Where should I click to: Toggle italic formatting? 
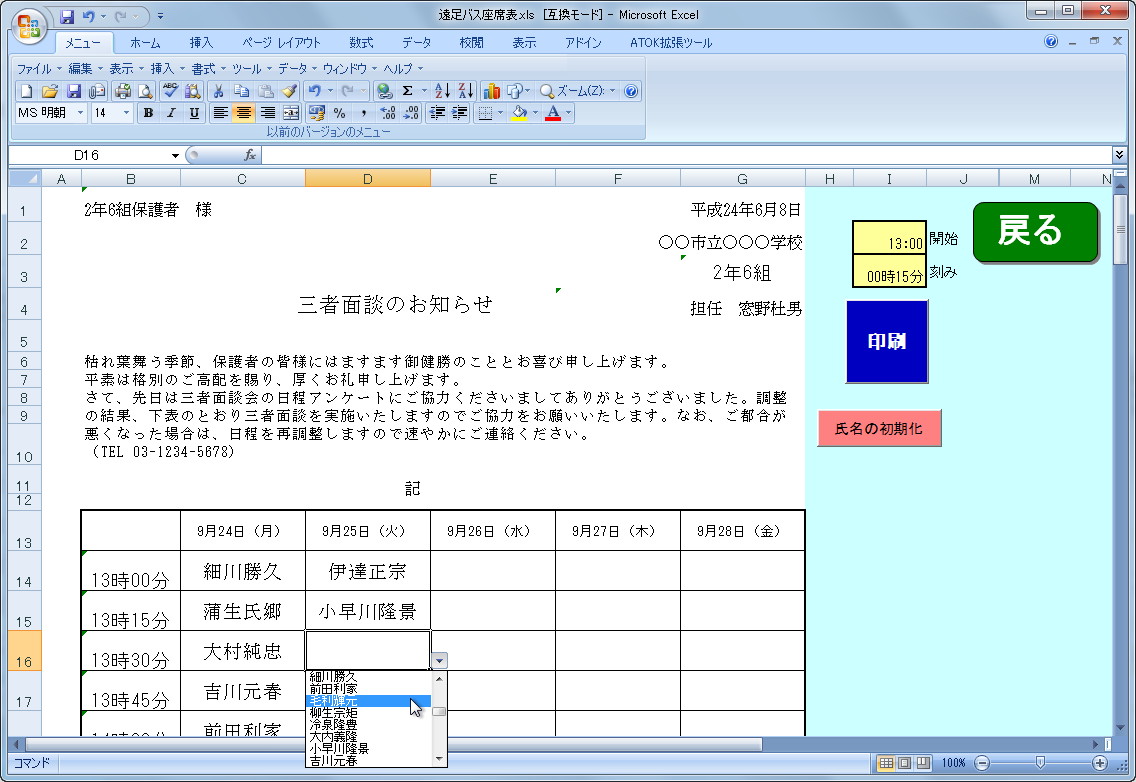(x=169, y=113)
